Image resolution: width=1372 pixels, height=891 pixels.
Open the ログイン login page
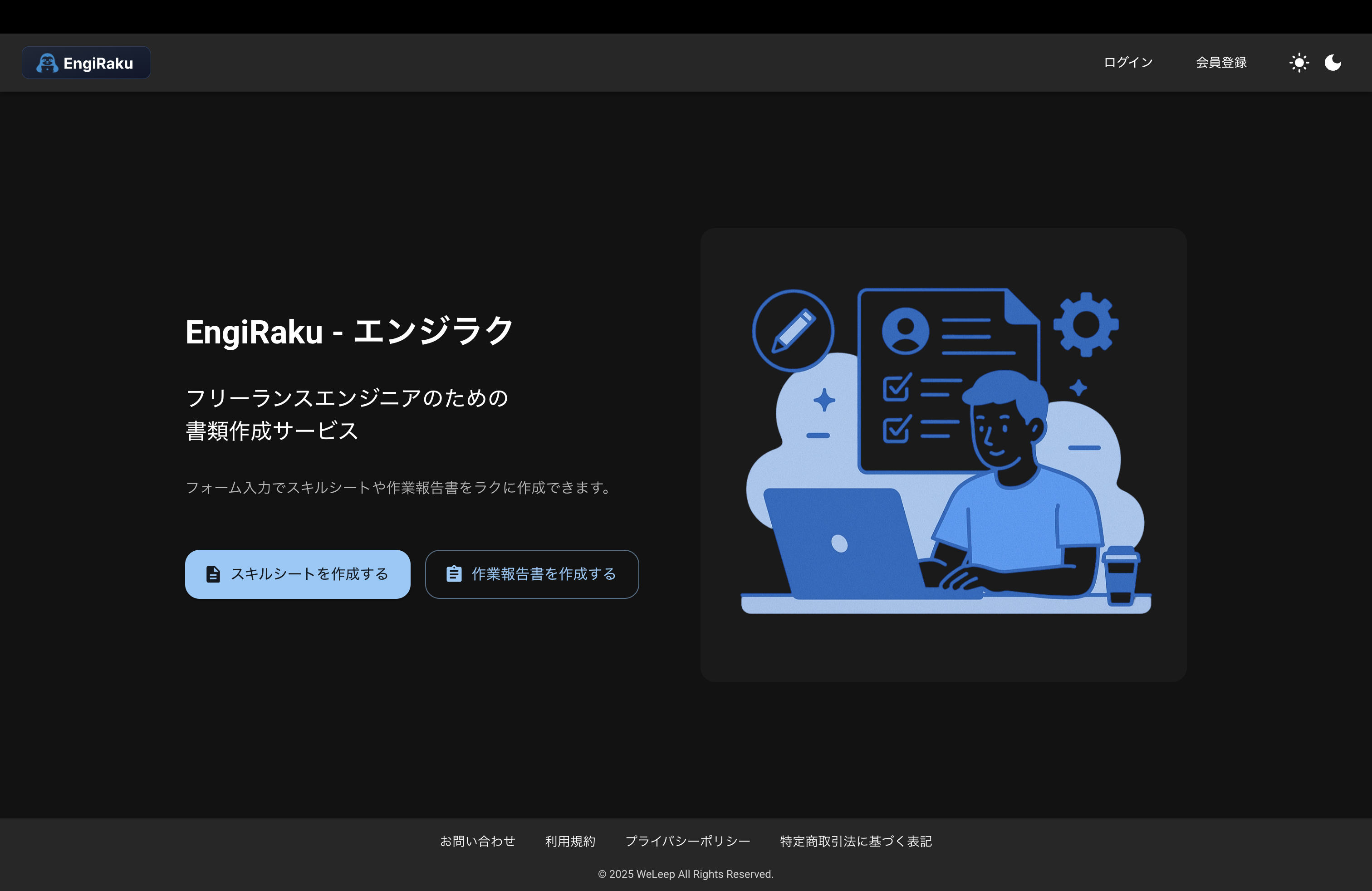click(1127, 62)
